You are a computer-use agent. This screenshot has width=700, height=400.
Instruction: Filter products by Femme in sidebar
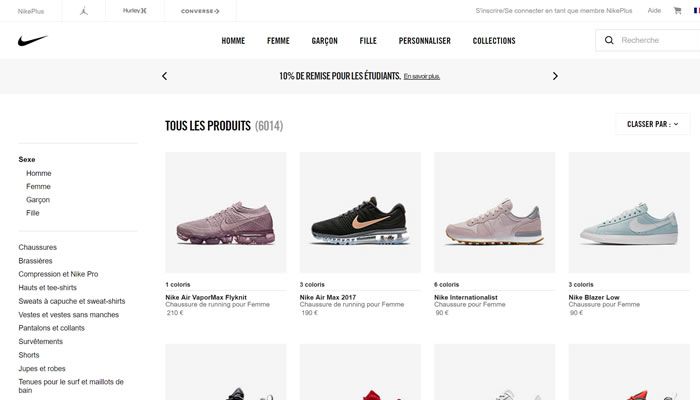38,187
